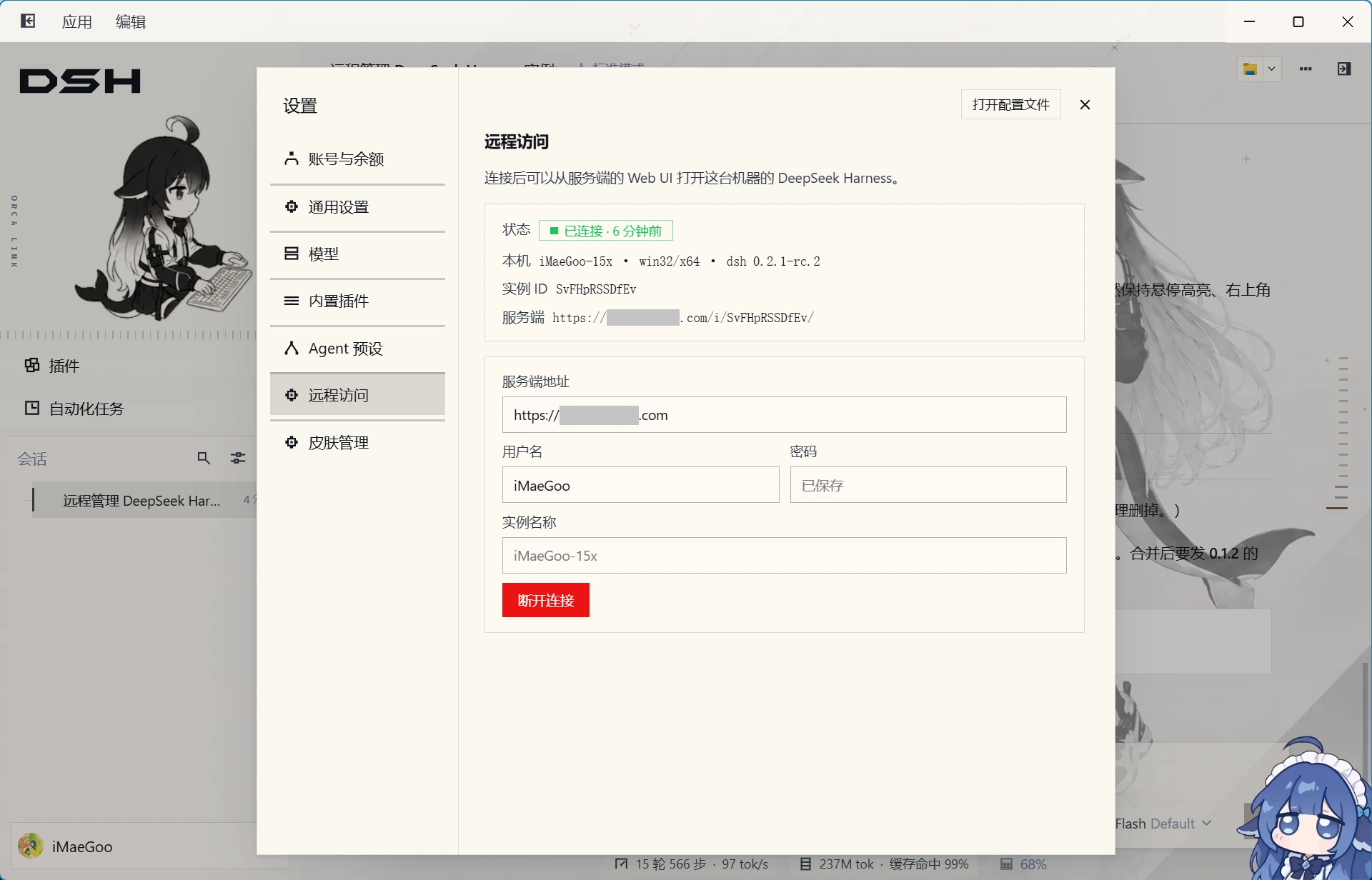Image resolution: width=1372 pixels, height=880 pixels.
Task: Expand the dropdown arrow beside folder icon
Action: pos(1272,69)
